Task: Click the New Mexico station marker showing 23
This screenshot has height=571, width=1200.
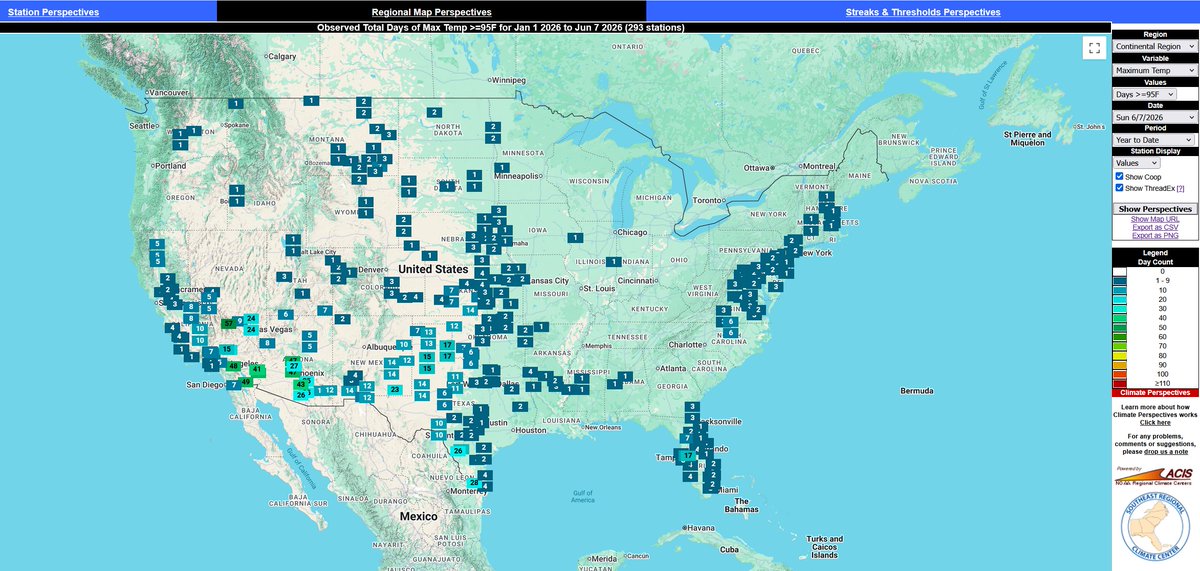Action: pos(395,389)
